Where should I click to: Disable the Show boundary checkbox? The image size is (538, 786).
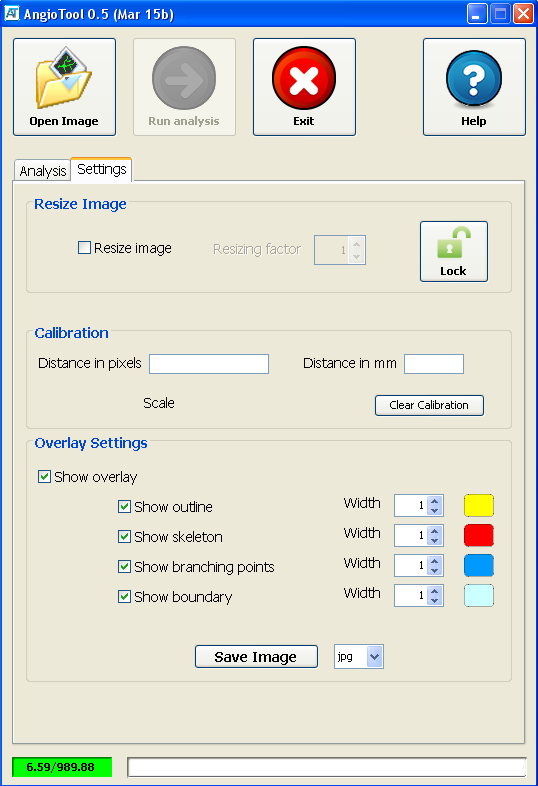(124, 597)
